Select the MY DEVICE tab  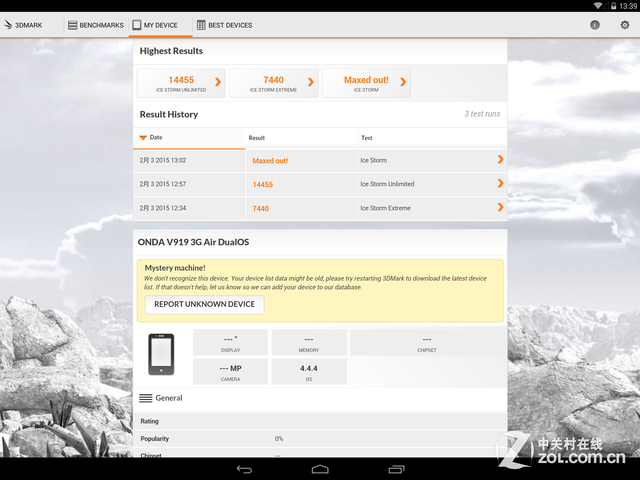(x=160, y=25)
